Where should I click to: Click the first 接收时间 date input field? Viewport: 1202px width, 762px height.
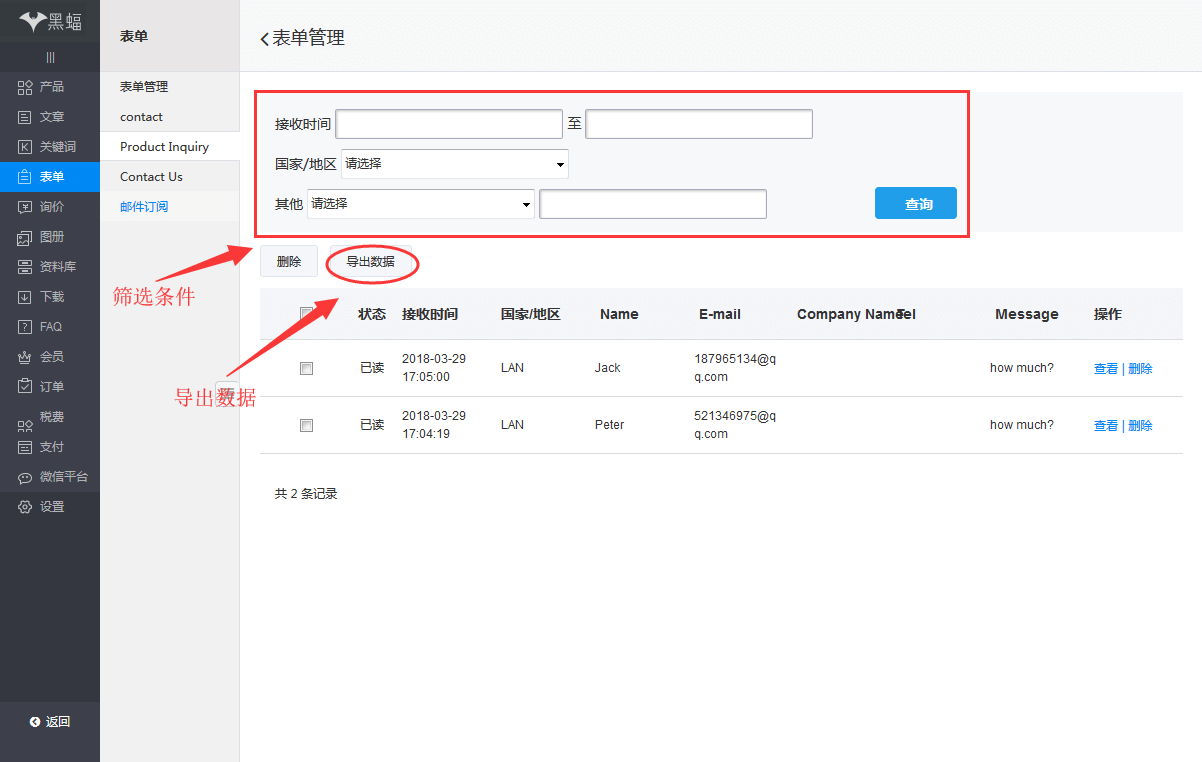448,123
